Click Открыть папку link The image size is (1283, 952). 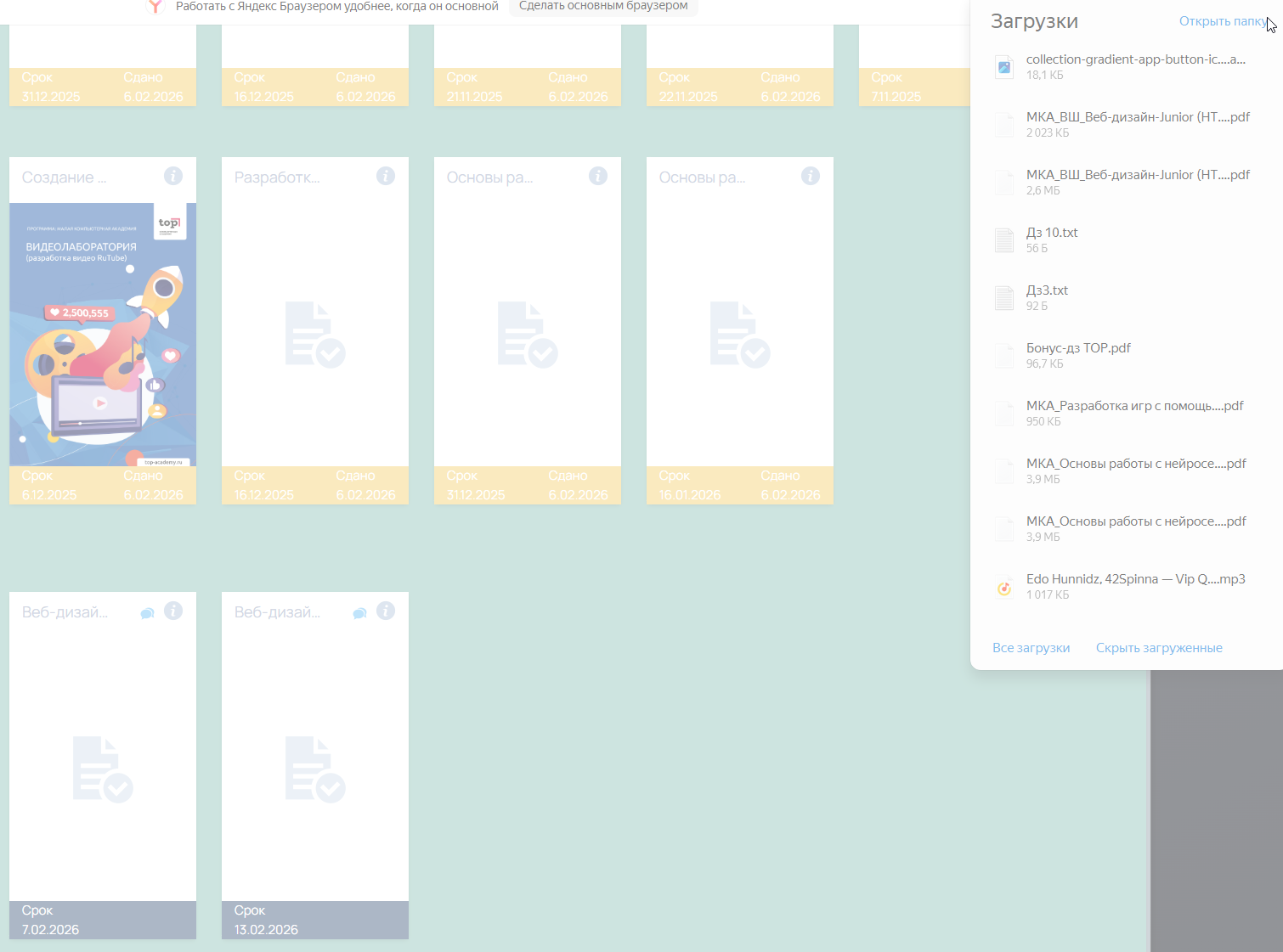coord(1223,21)
